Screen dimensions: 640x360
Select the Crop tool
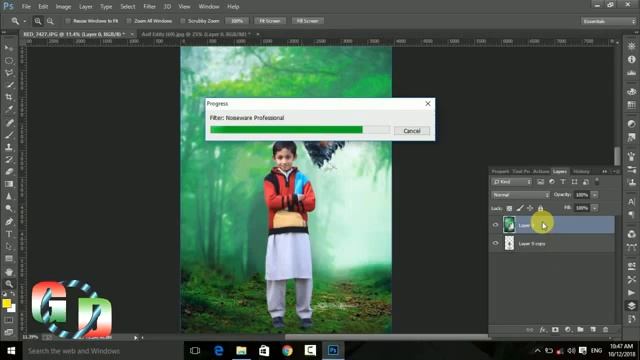point(9,97)
